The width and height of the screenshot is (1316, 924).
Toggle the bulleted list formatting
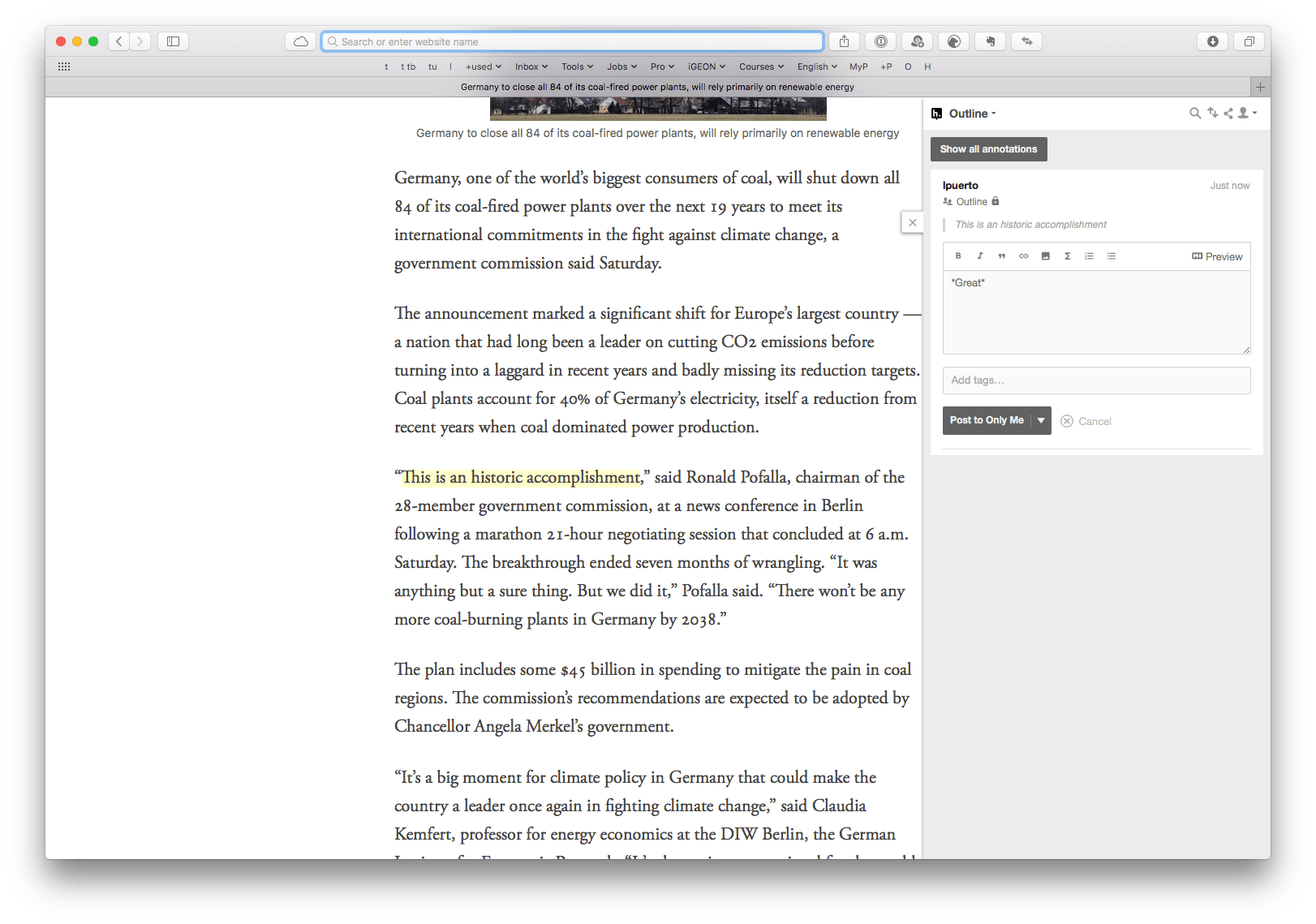click(x=1111, y=256)
